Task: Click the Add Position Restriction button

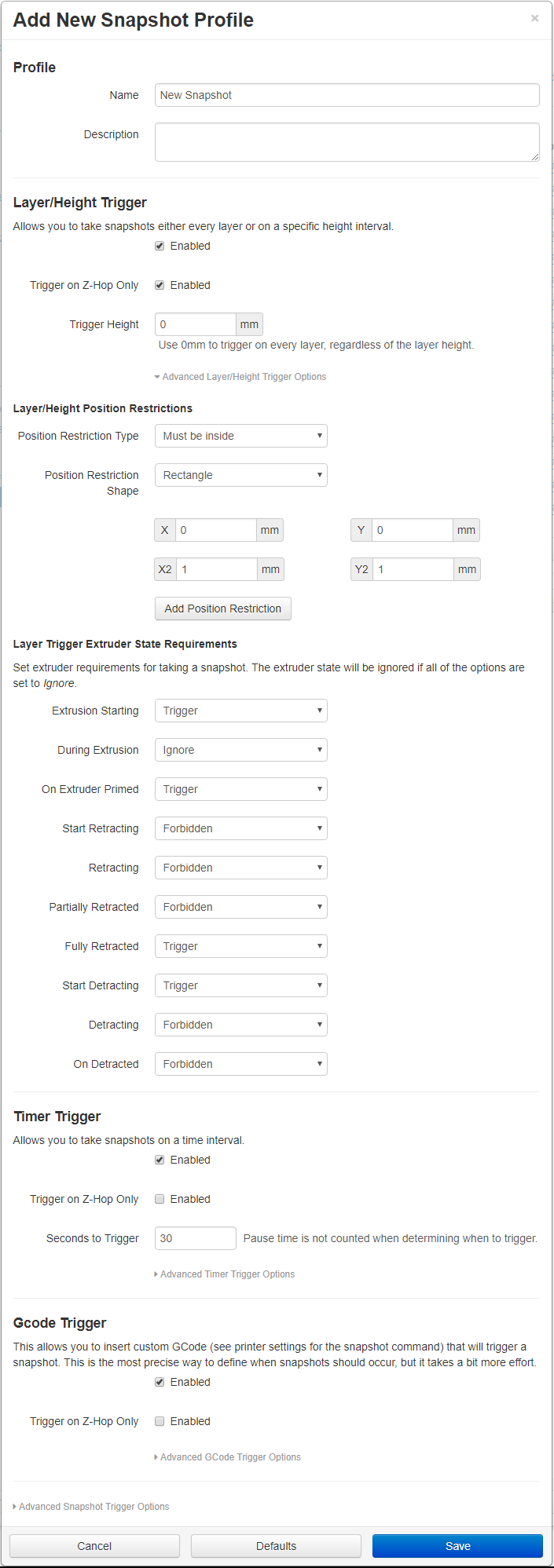Action: pyautogui.click(x=222, y=608)
